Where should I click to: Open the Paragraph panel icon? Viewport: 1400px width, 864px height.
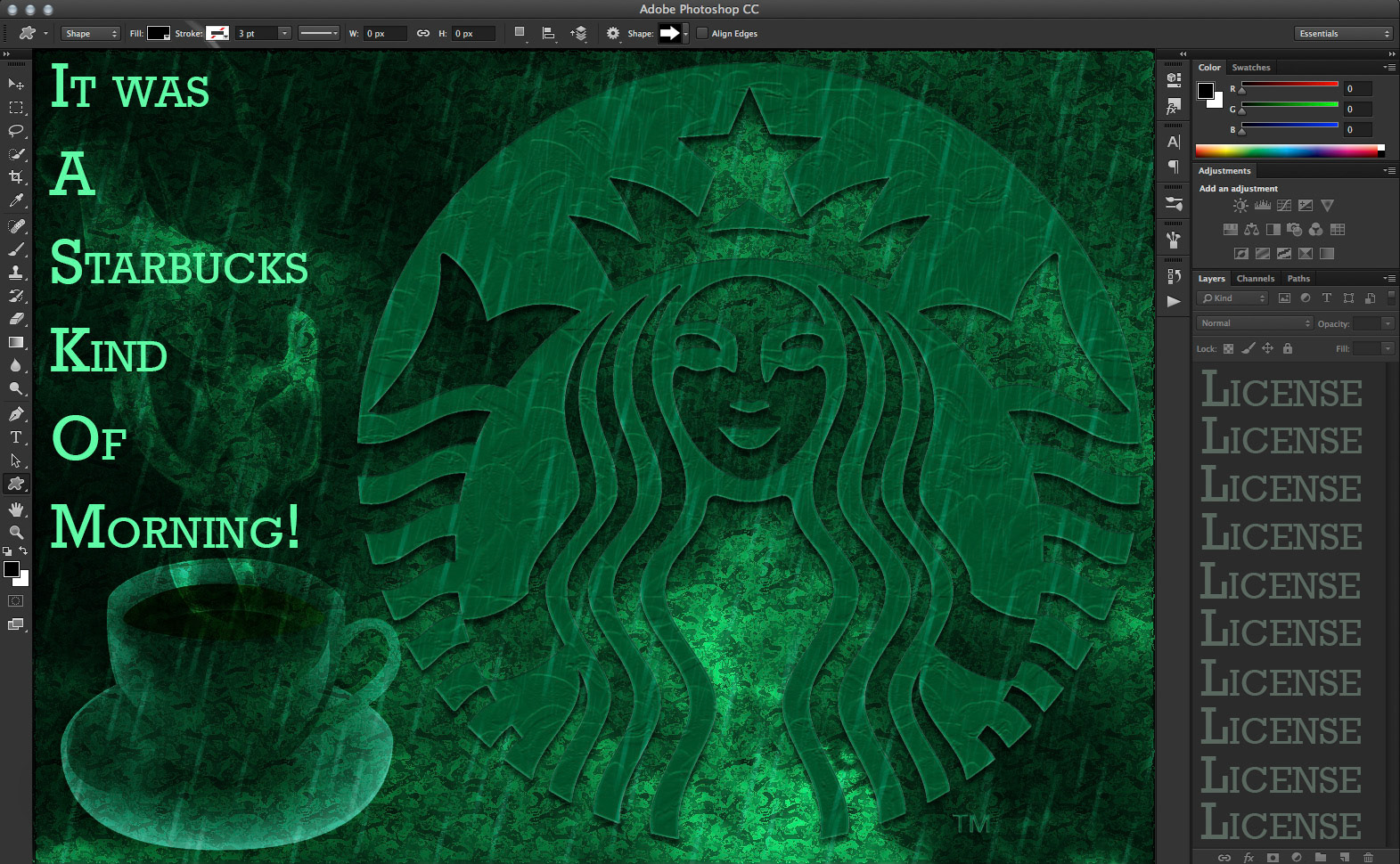[1174, 167]
